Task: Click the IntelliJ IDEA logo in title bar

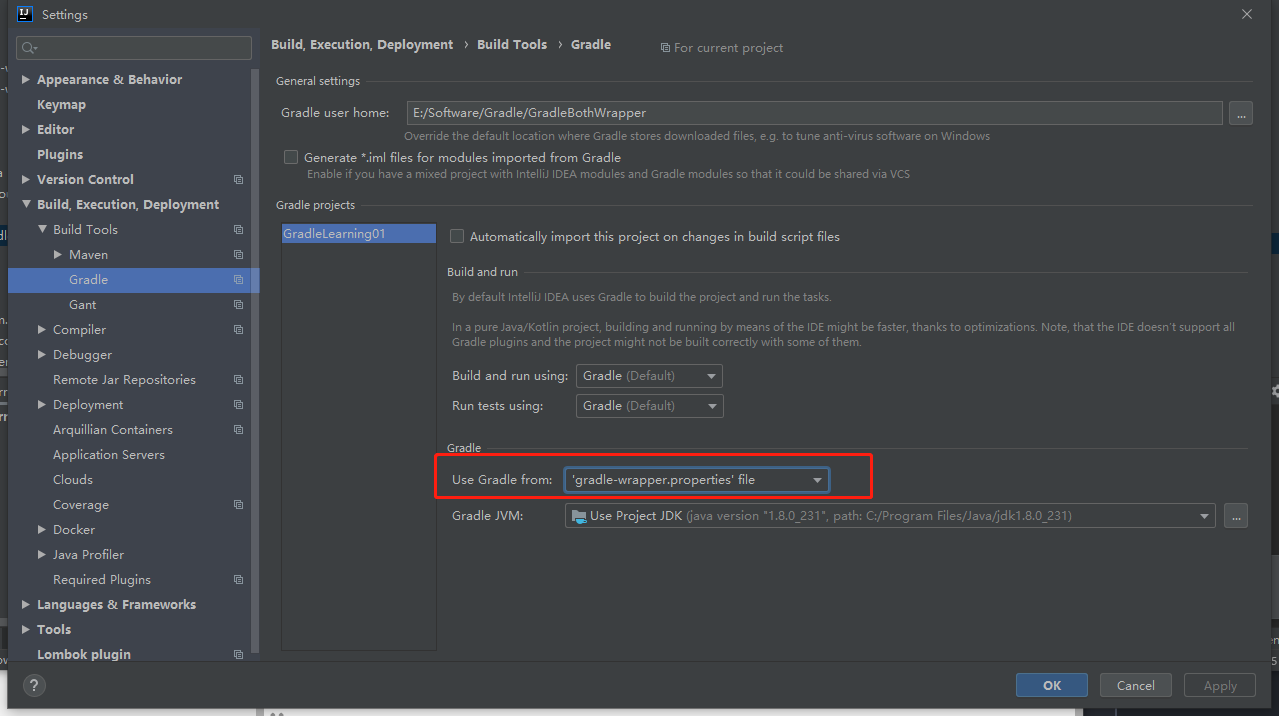Action: (25, 14)
